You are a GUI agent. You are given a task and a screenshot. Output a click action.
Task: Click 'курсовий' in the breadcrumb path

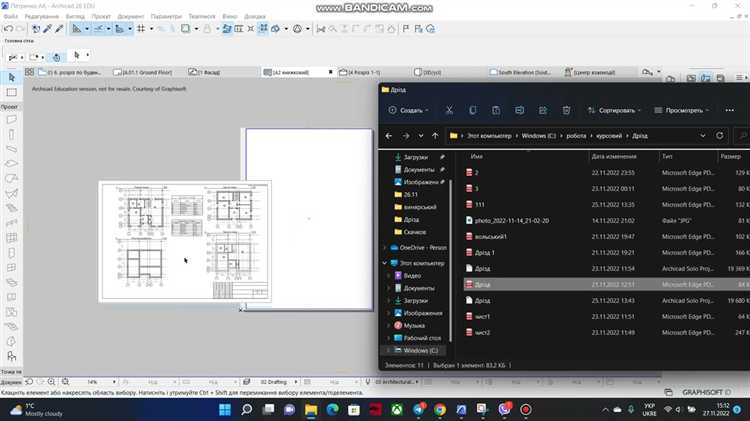pyautogui.click(x=609, y=136)
